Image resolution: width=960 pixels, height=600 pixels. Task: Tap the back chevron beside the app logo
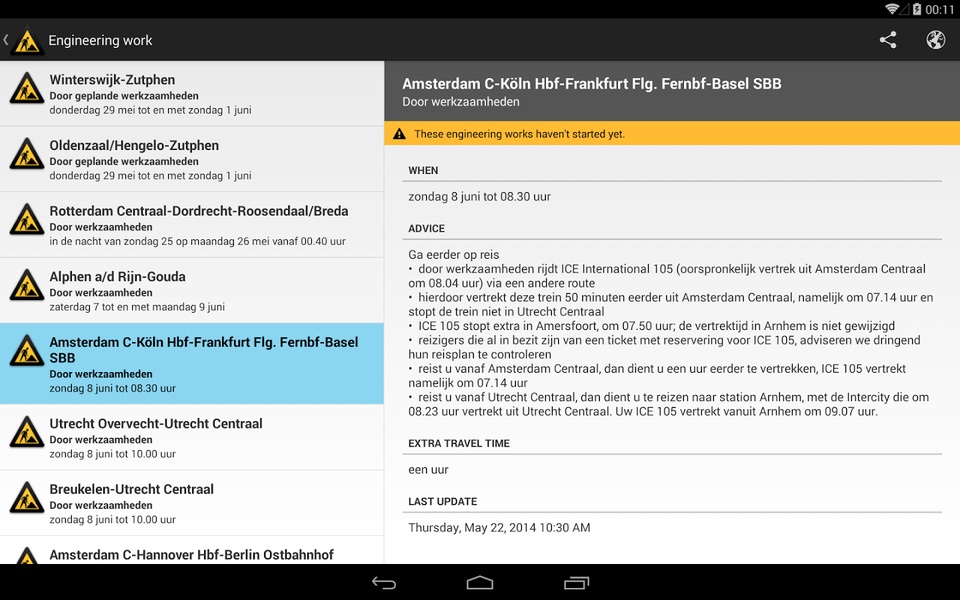coord(6,40)
